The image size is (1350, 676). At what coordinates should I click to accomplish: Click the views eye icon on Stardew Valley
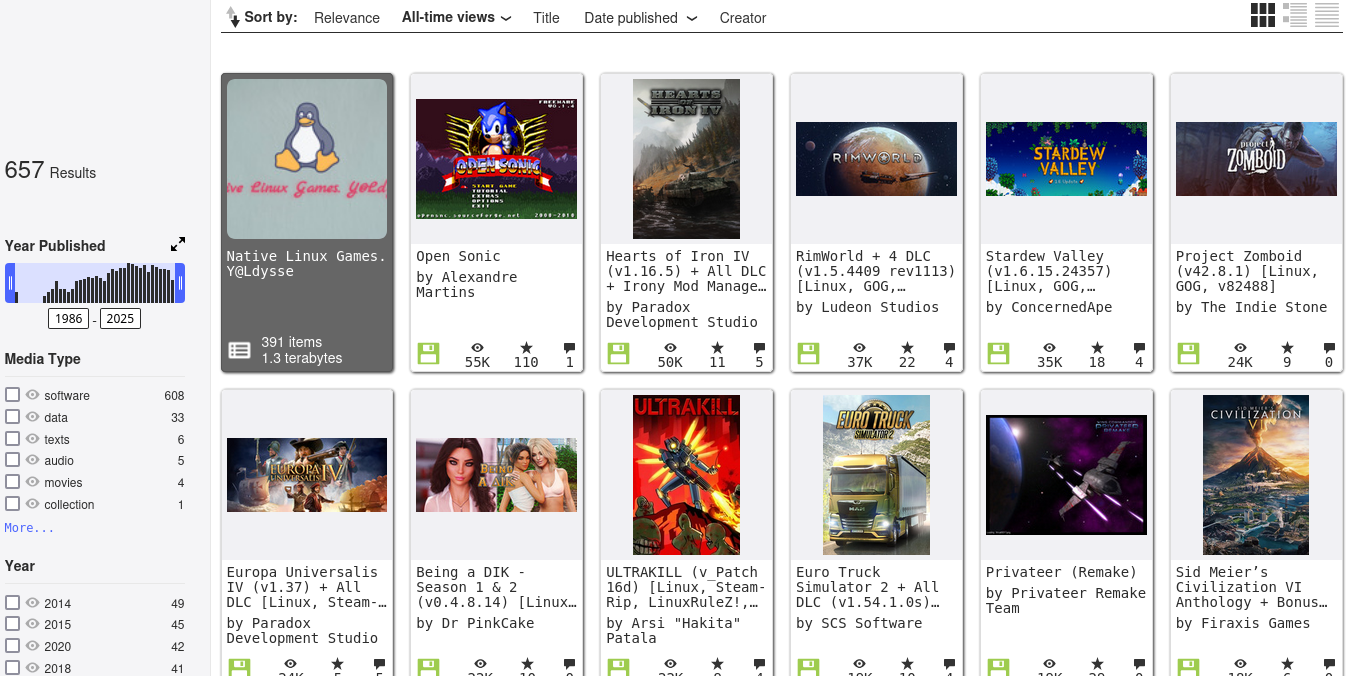tap(1049, 348)
